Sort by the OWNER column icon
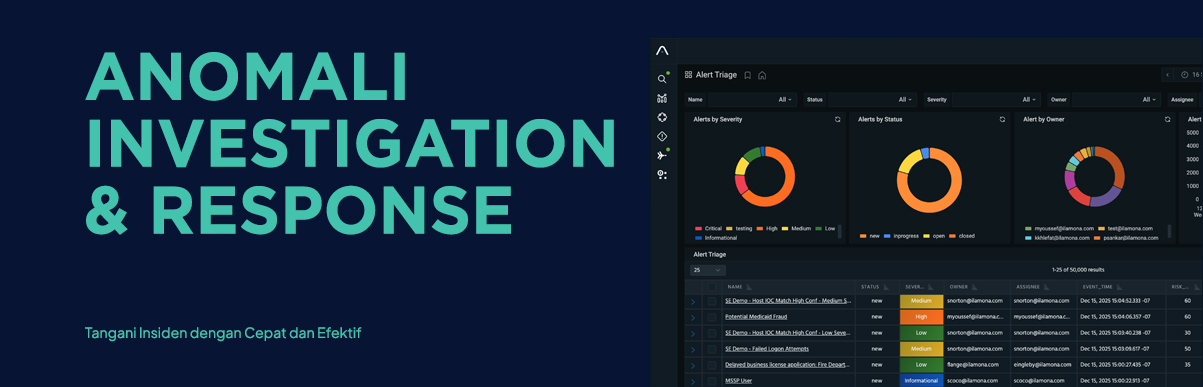 (974, 287)
